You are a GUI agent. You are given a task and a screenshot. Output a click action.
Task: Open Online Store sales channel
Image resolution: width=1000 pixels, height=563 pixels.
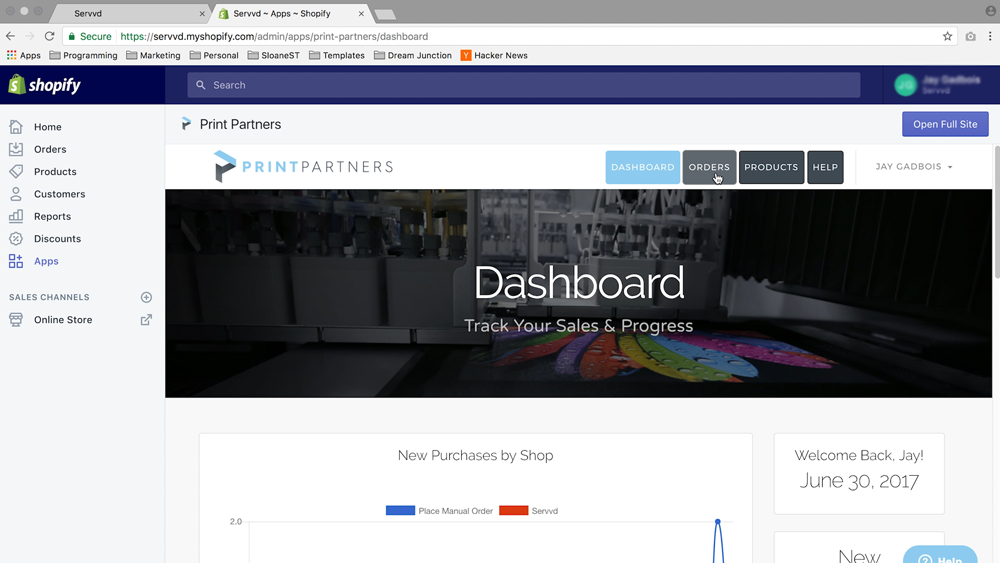coord(63,319)
